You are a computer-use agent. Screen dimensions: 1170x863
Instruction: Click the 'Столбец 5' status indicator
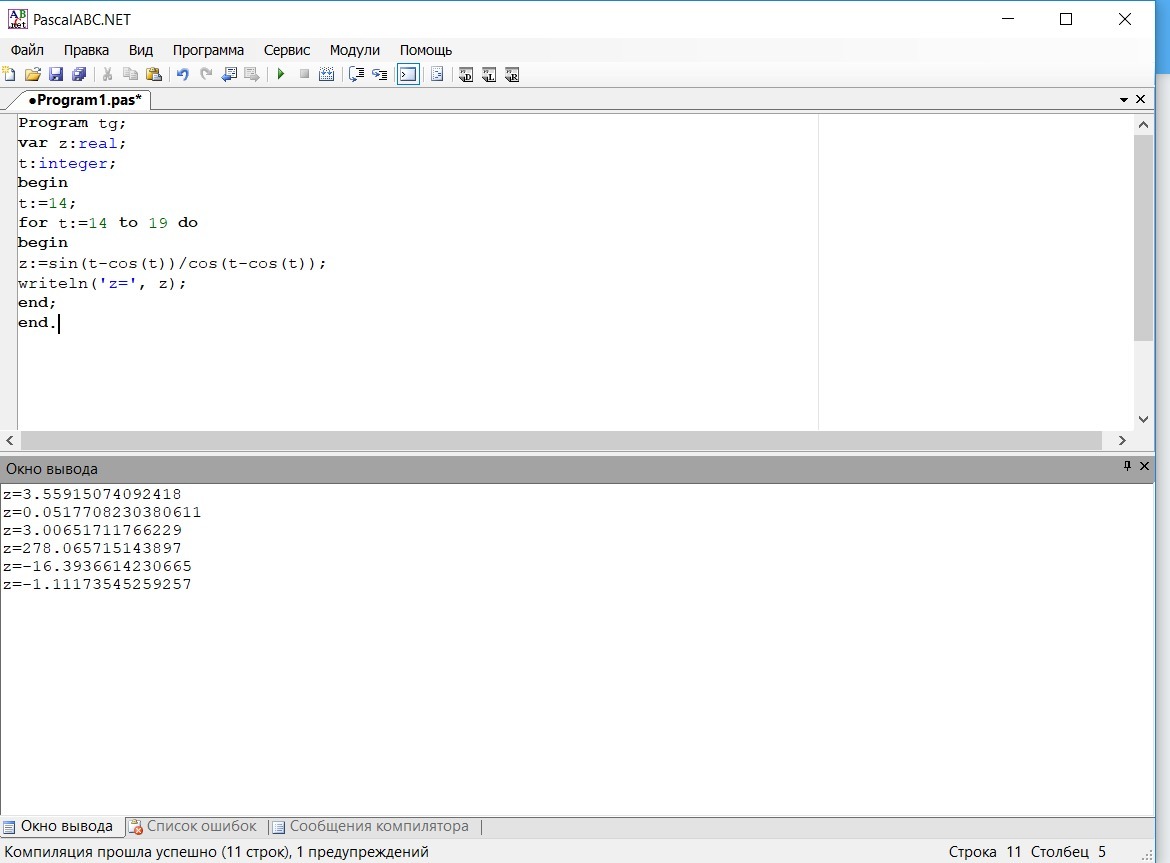pyautogui.click(x=1068, y=852)
